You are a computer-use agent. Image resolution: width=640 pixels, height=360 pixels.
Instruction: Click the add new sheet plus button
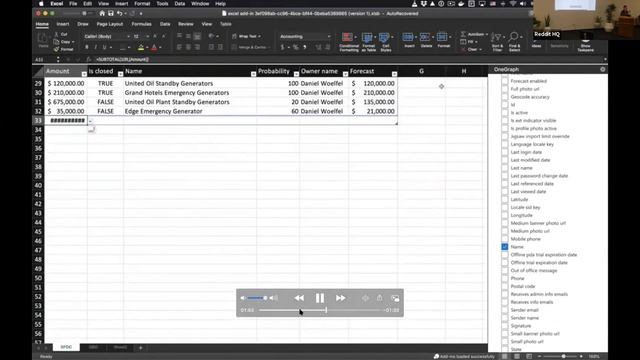(140, 348)
